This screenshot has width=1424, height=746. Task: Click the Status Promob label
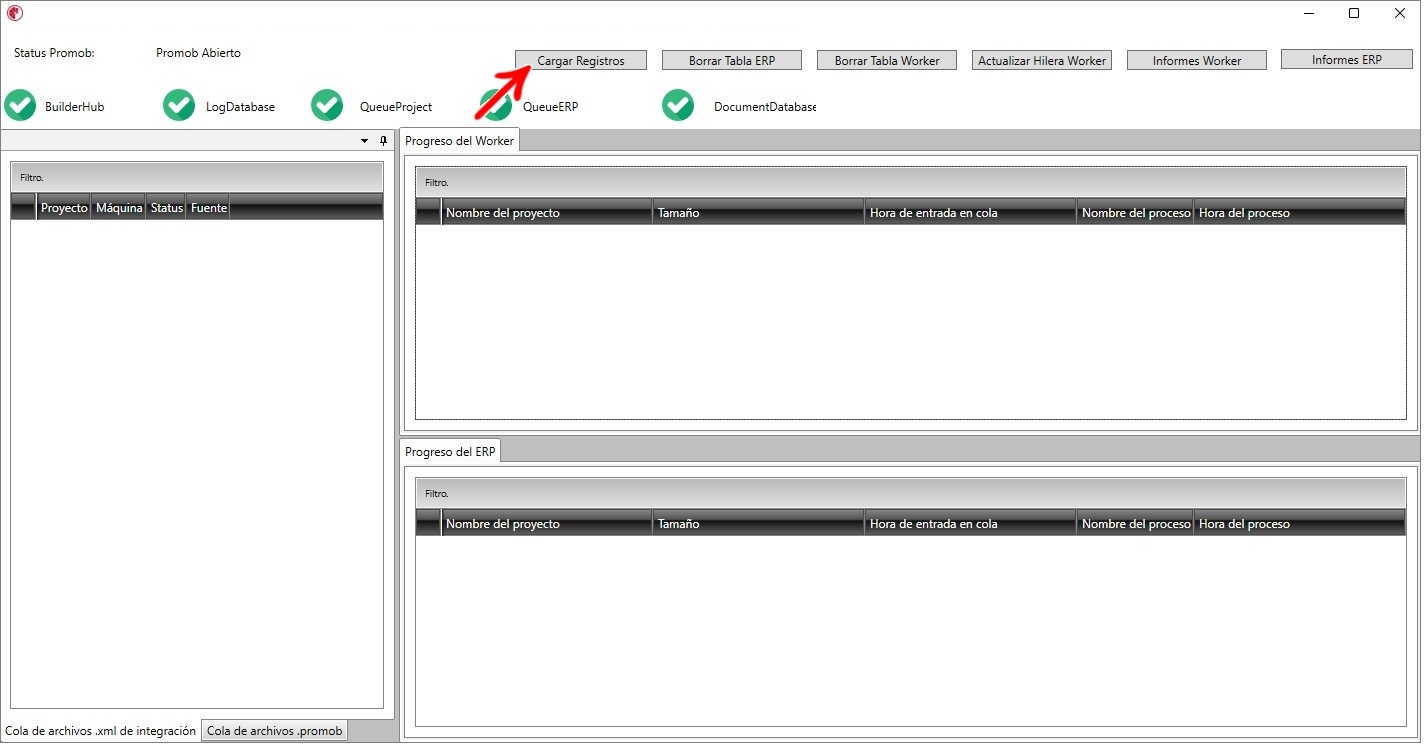click(54, 53)
